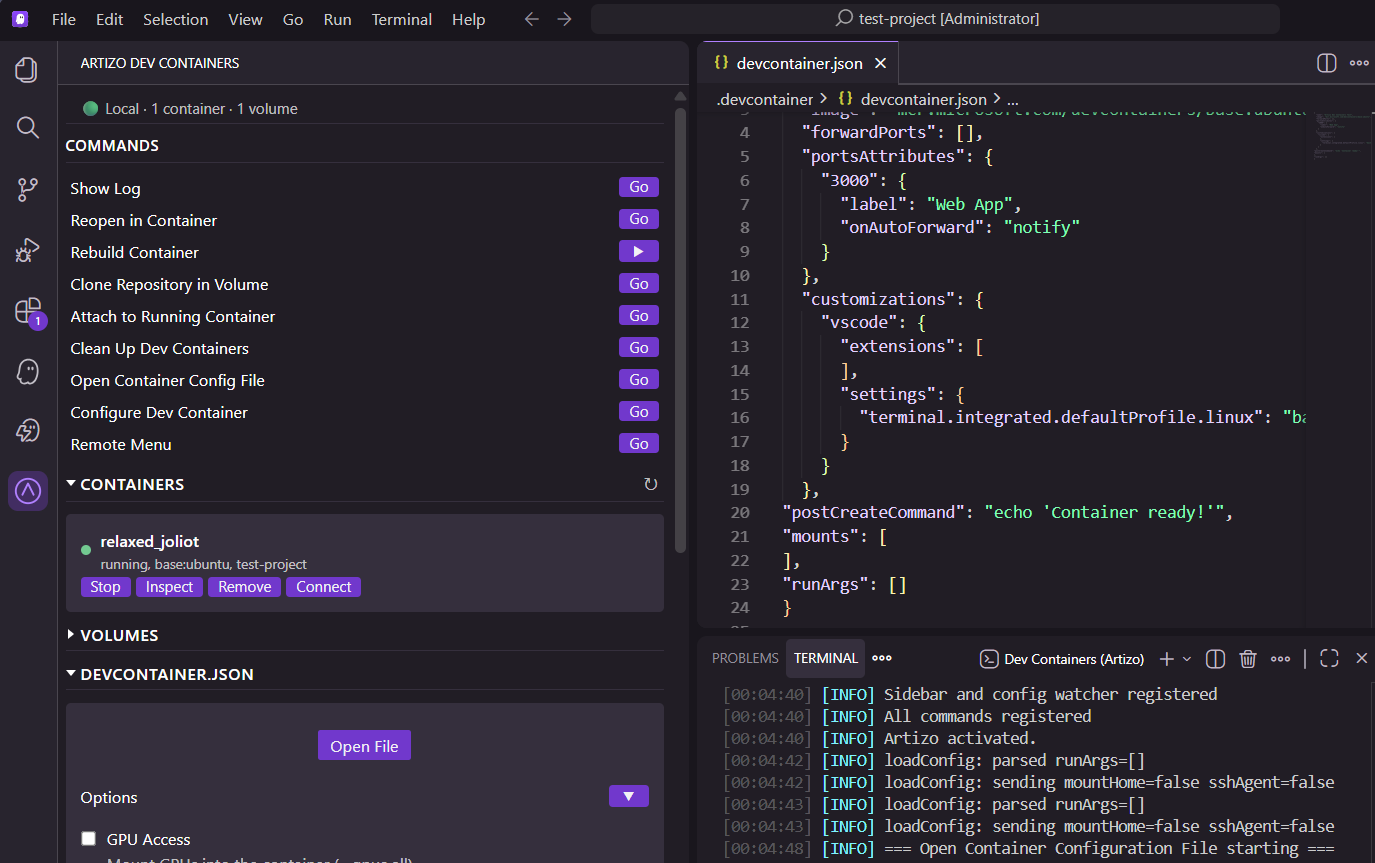The width and height of the screenshot is (1375, 863).
Task: Inspect the relaxed_joliot container
Action: click(x=169, y=587)
